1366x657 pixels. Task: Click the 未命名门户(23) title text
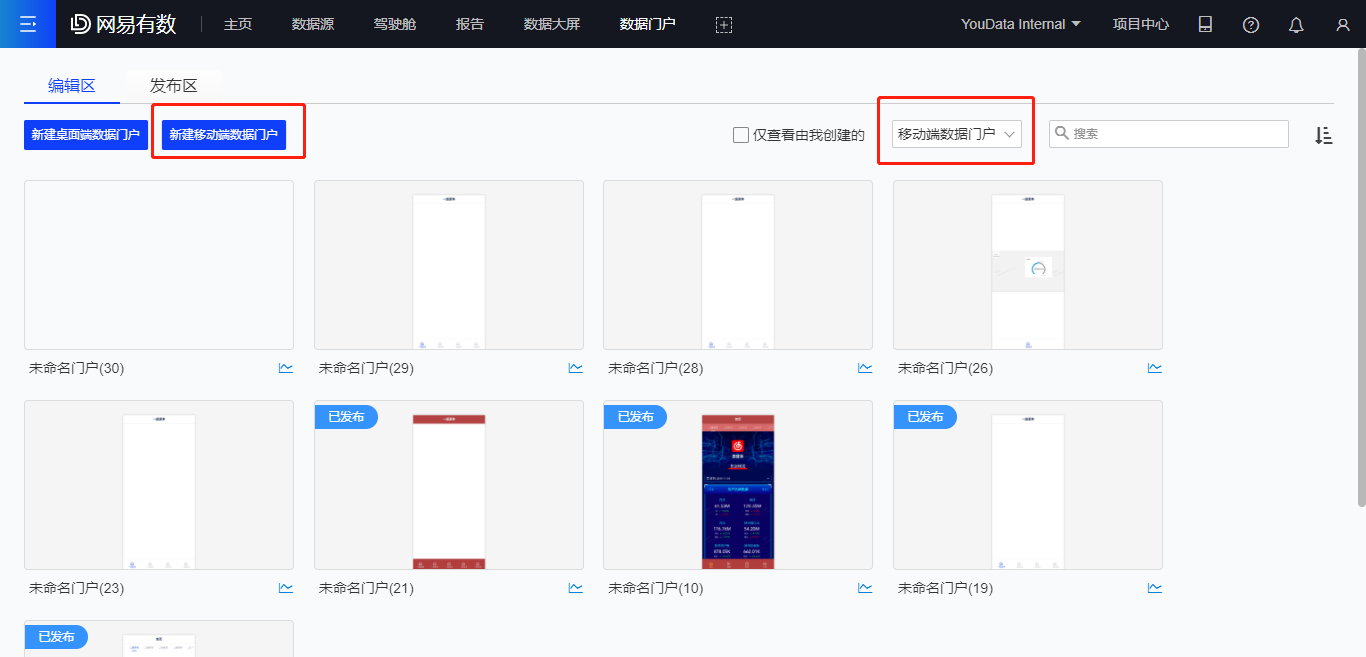[77, 588]
